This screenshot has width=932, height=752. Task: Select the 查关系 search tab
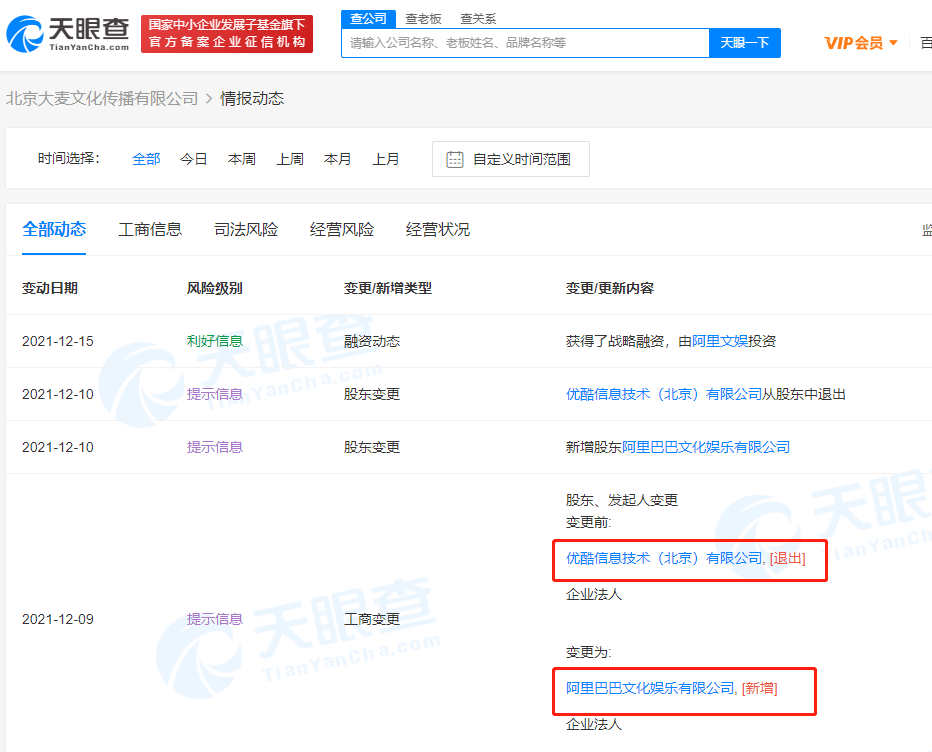pos(478,19)
